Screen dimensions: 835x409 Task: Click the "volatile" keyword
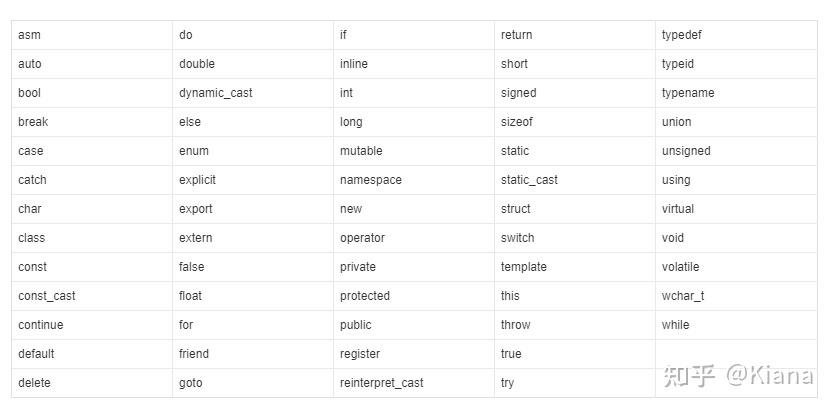(681, 267)
